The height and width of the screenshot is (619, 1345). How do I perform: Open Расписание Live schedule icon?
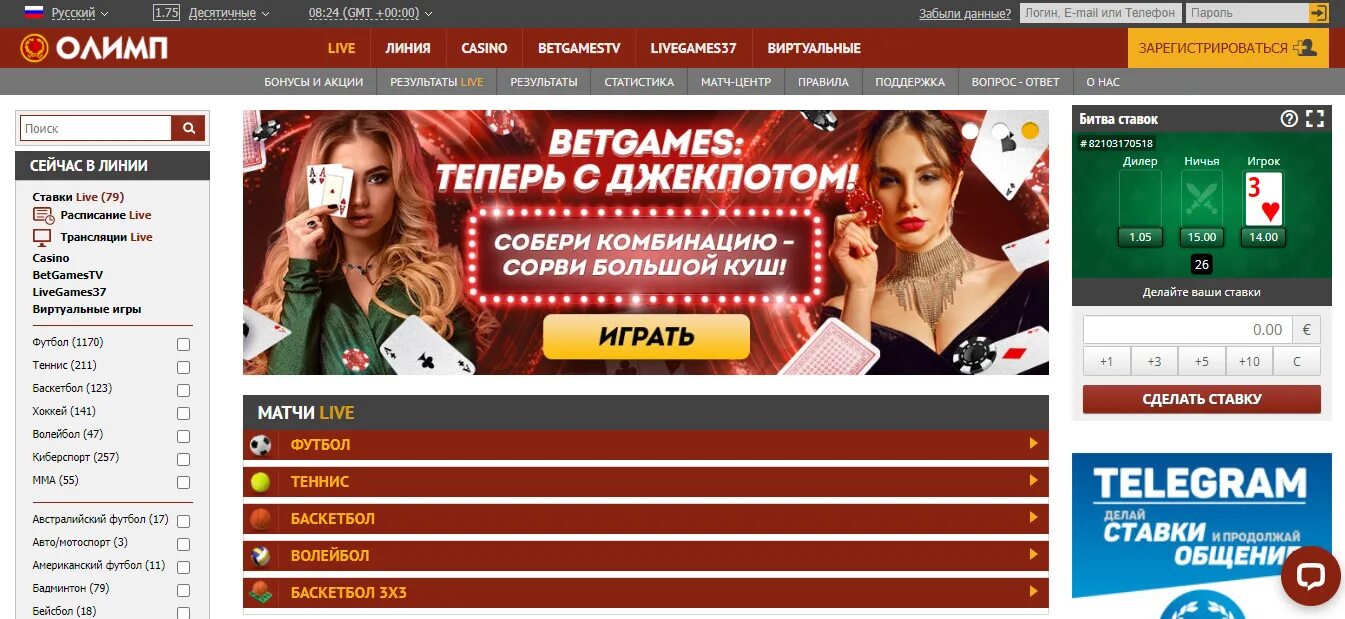pos(43,215)
